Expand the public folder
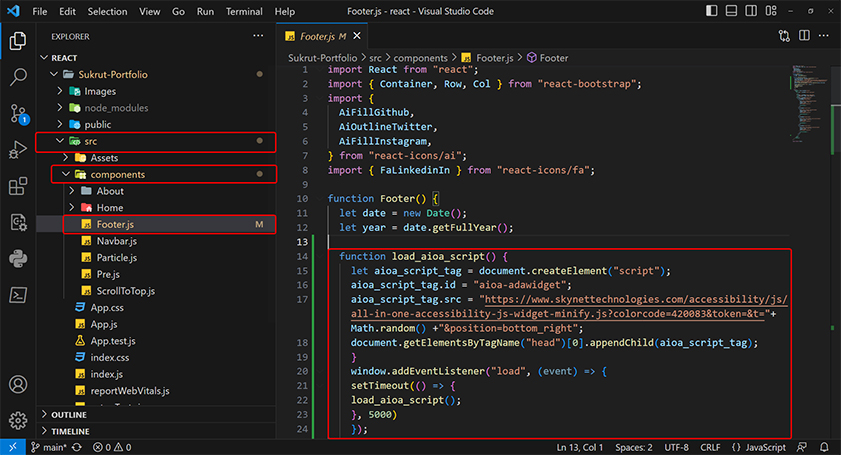Image resolution: width=841 pixels, height=455 pixels. (156, 124)
